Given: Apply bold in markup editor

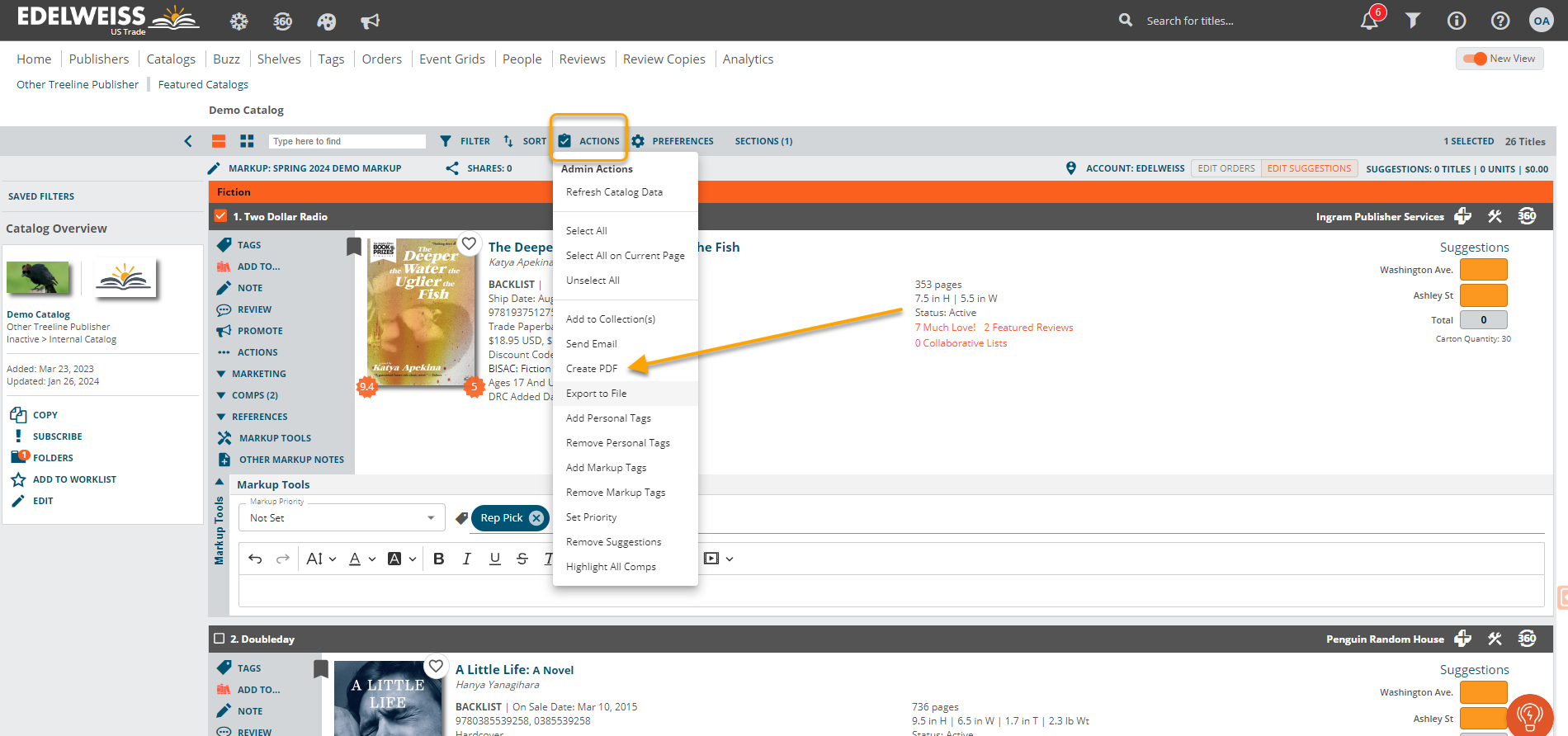Looking at the screenshot, I should pos(439,559).
